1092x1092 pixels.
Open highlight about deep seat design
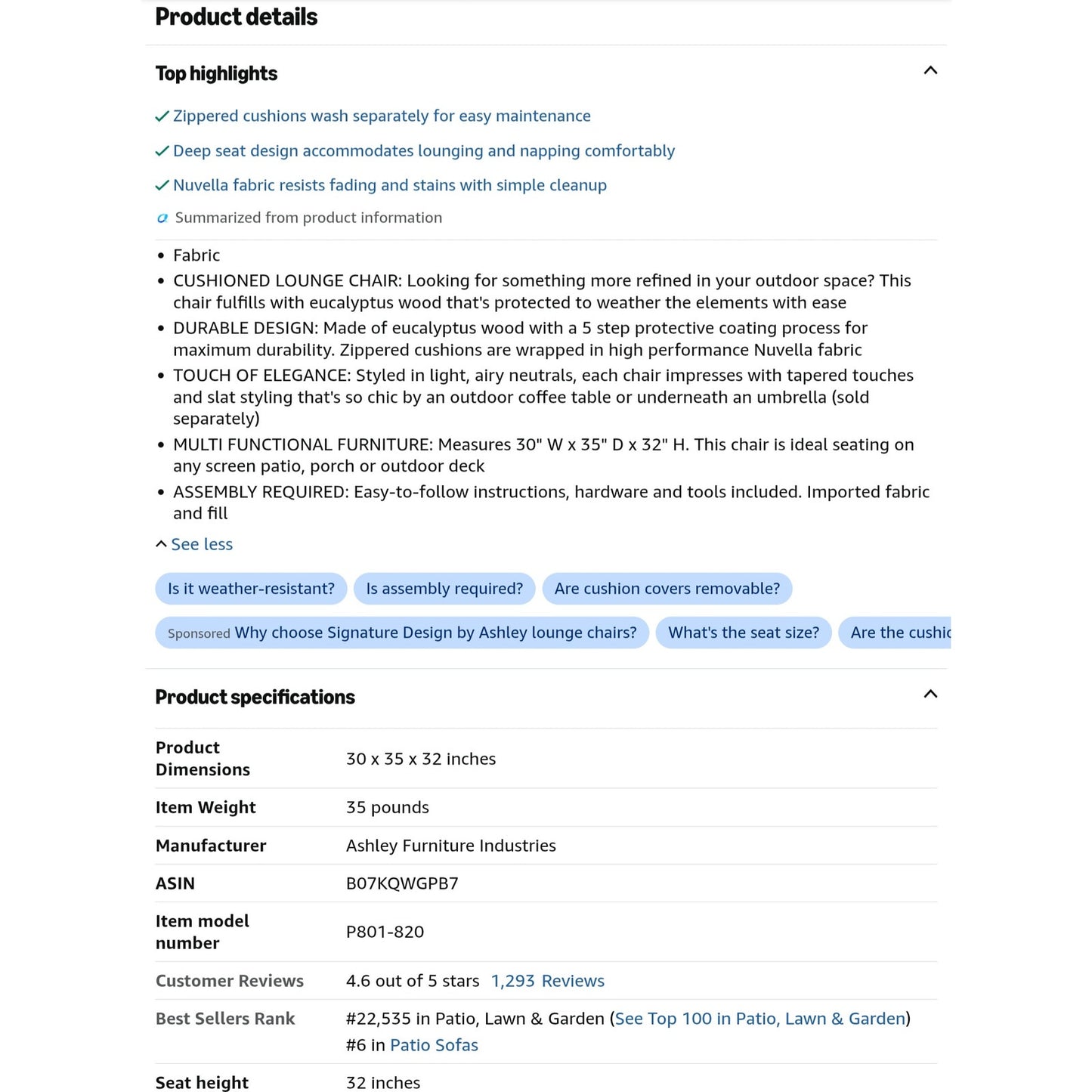(x=424, y=150)
